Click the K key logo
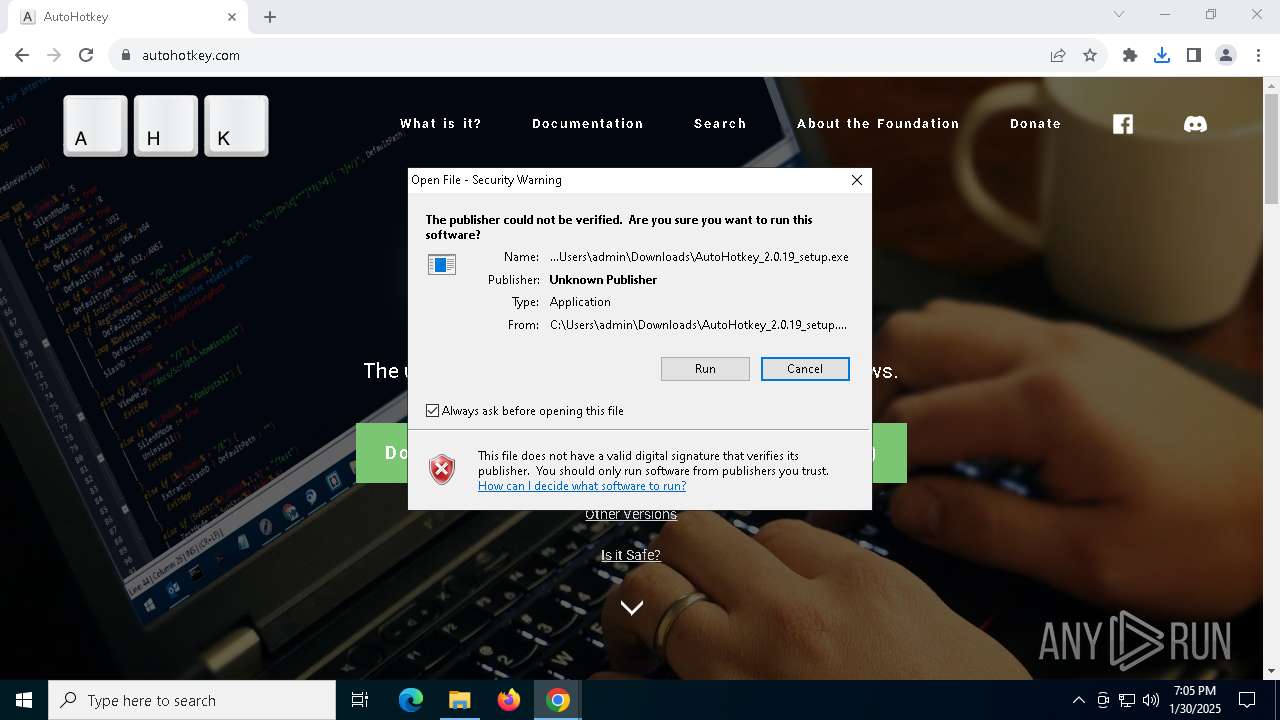 click(x=236, y=126)
